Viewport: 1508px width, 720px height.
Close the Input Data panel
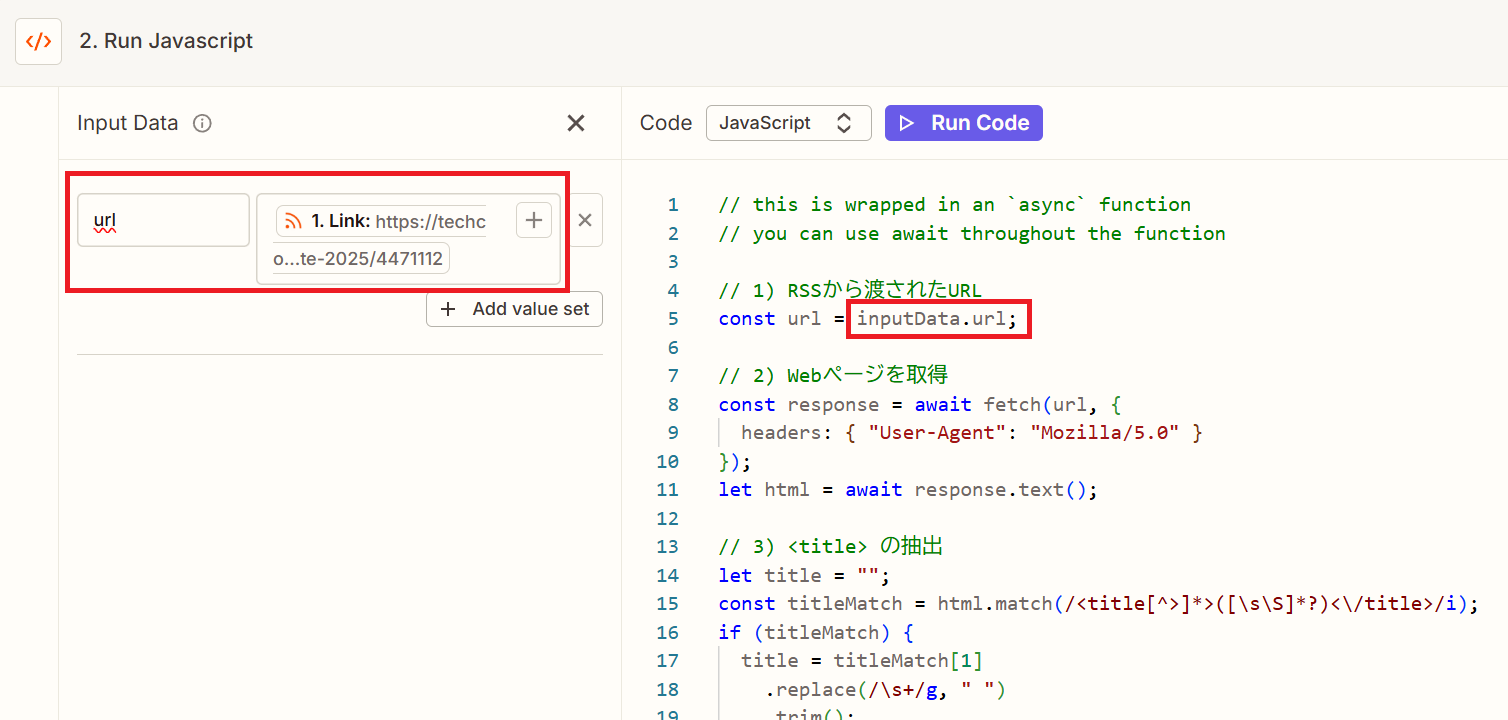(576, 123)
